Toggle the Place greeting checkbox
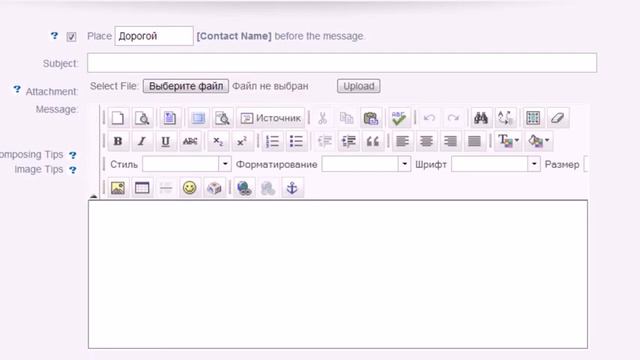Screen dimensions: 640x360 tap(71, 37)
